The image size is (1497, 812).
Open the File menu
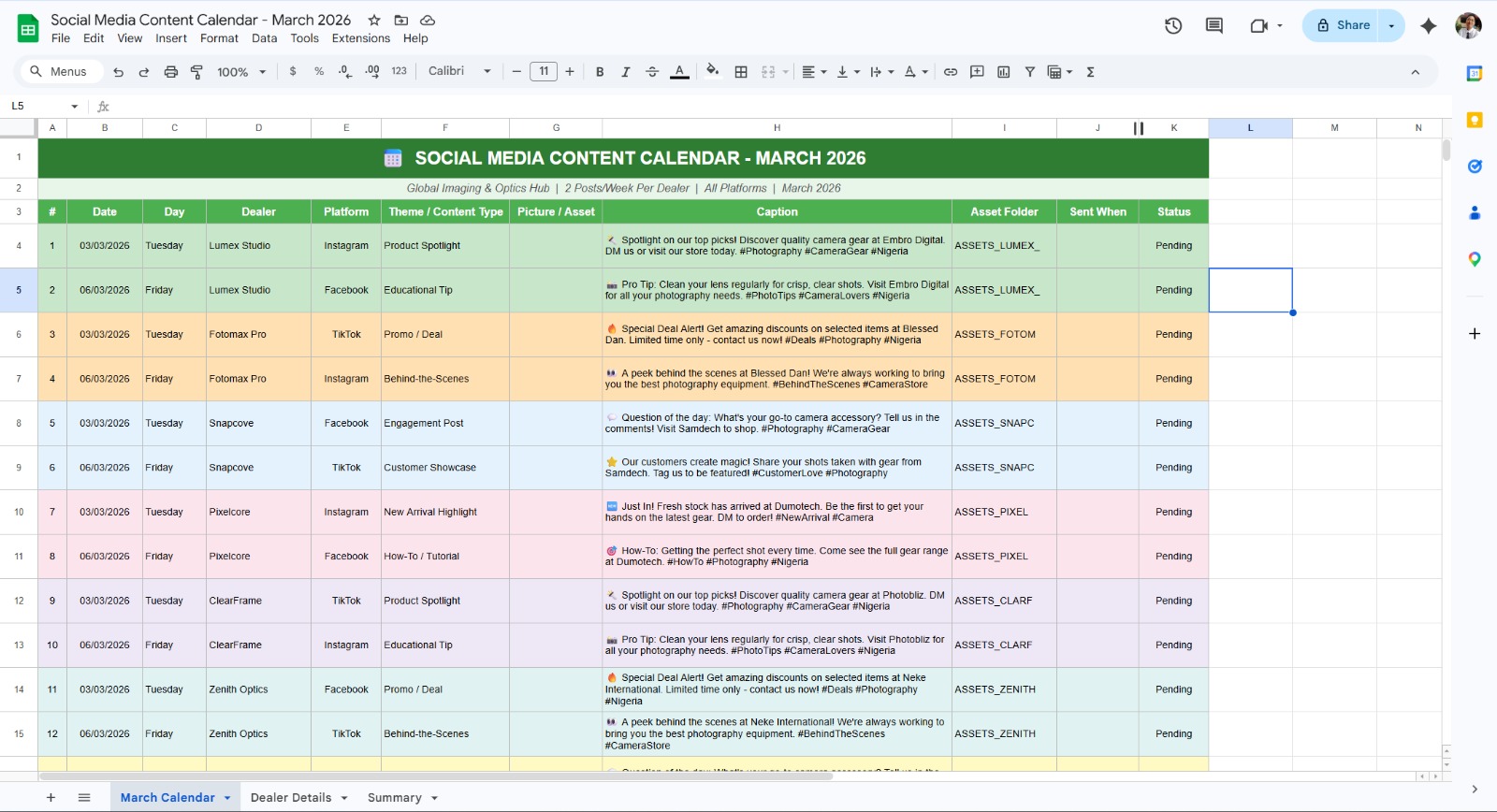61,38
